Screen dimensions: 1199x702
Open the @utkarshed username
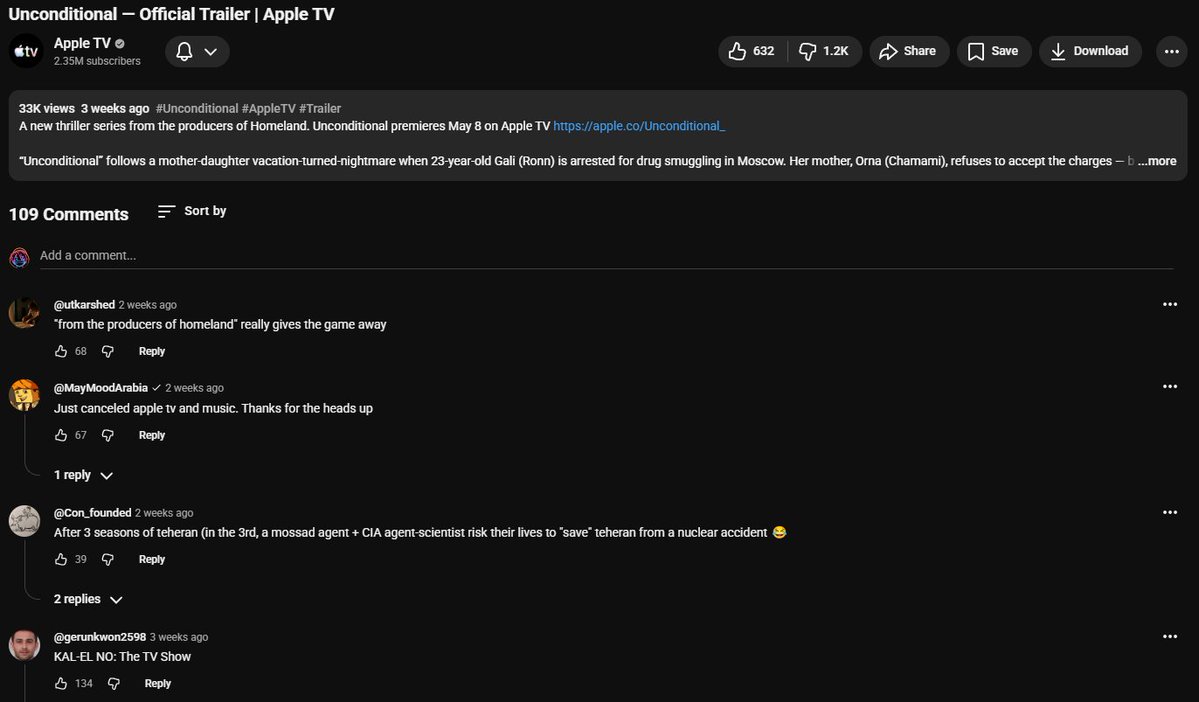tap(84, 305)
